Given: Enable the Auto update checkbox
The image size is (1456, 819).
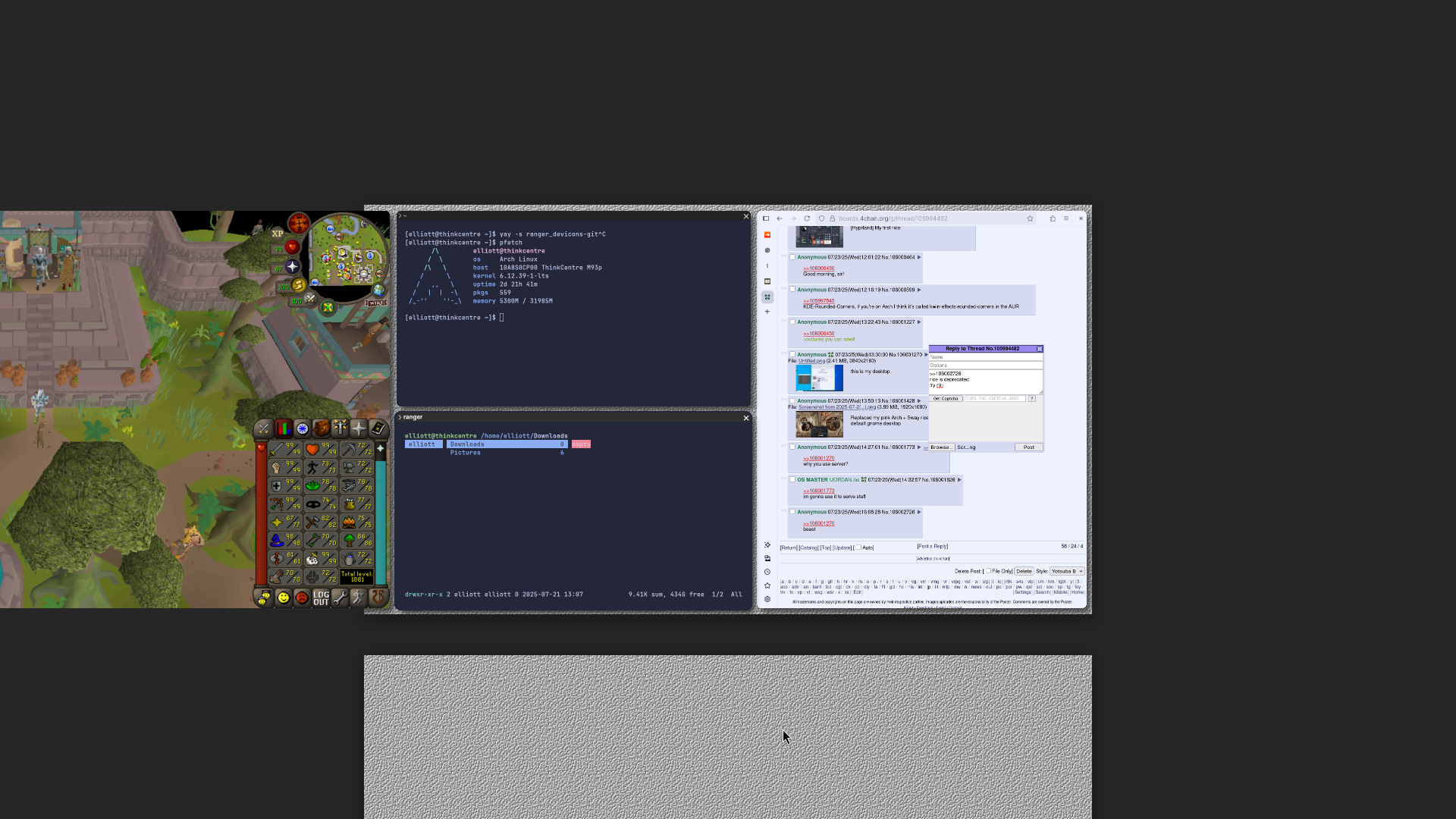Looking at the screenshot, I should pos(858,548).
